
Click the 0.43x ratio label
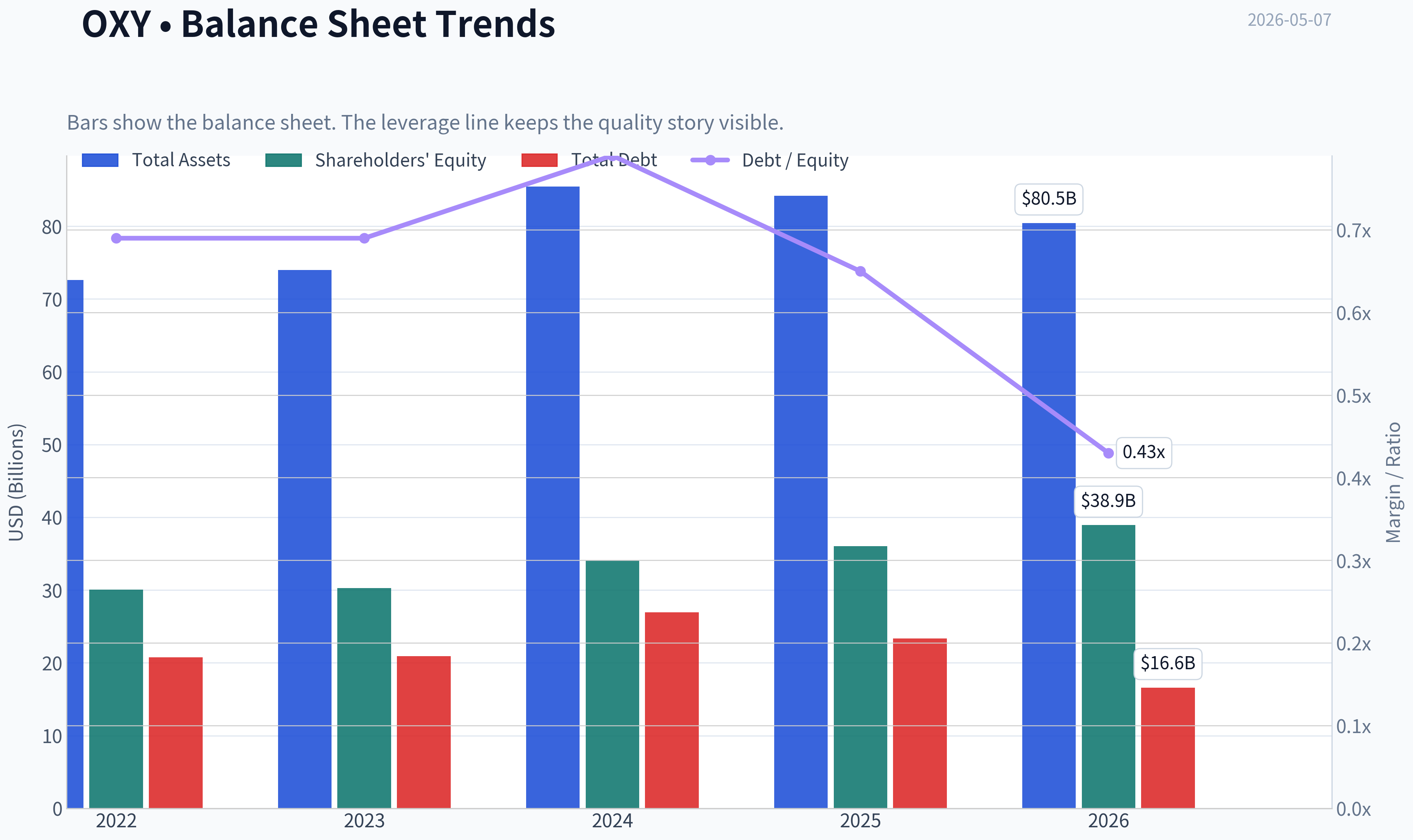1144,453
